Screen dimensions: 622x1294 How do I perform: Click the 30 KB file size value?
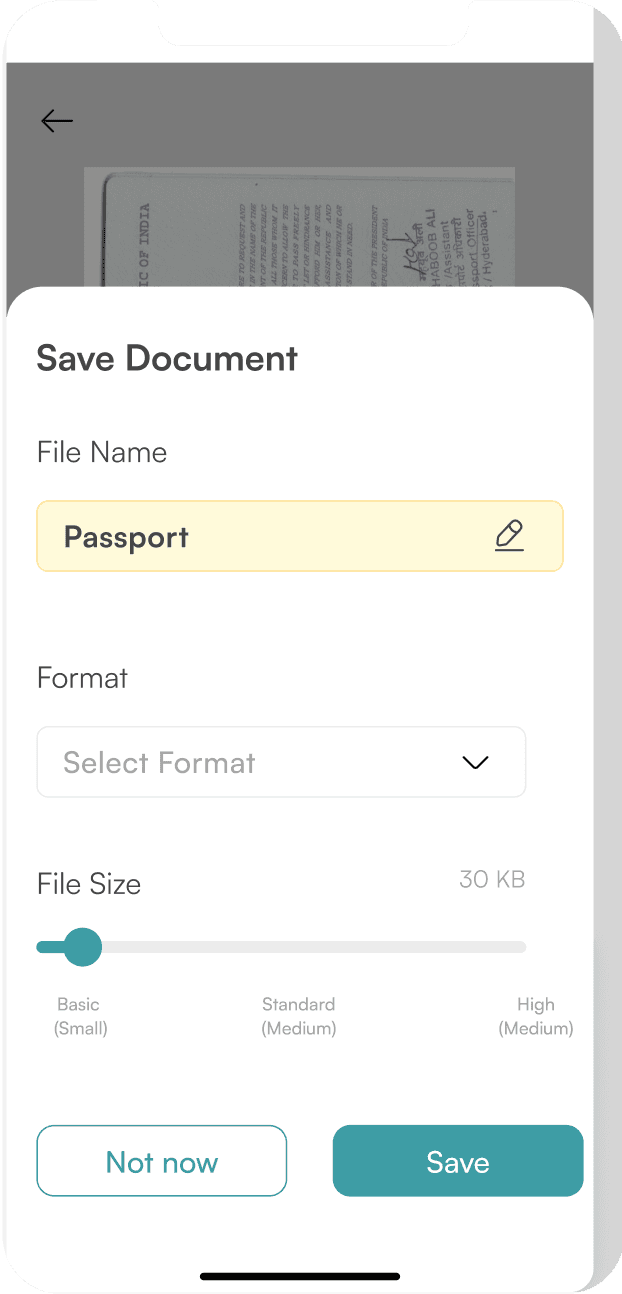[x=492, y=880]
